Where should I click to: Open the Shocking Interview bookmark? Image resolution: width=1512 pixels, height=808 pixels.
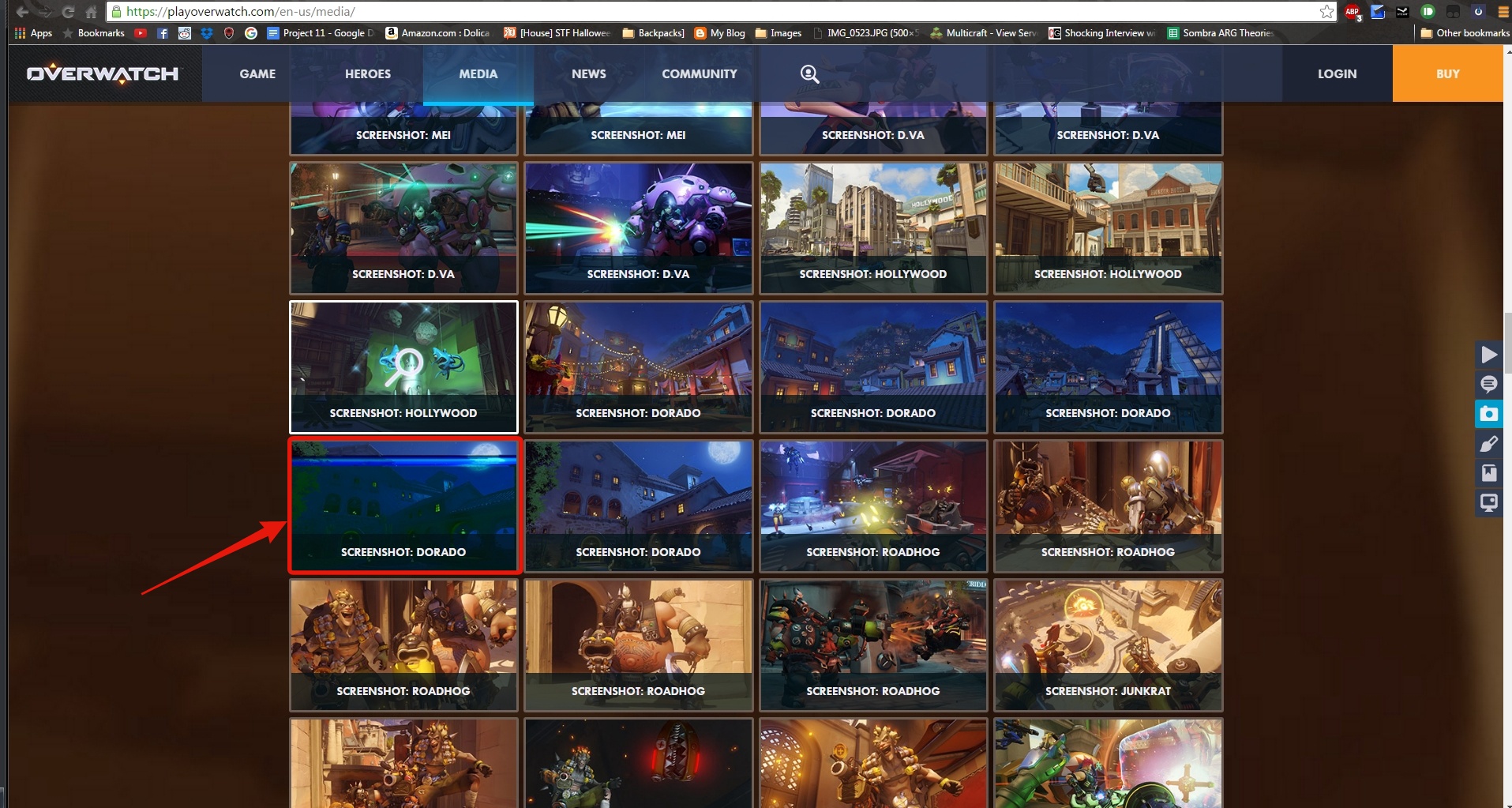(x=1102, y=33)
